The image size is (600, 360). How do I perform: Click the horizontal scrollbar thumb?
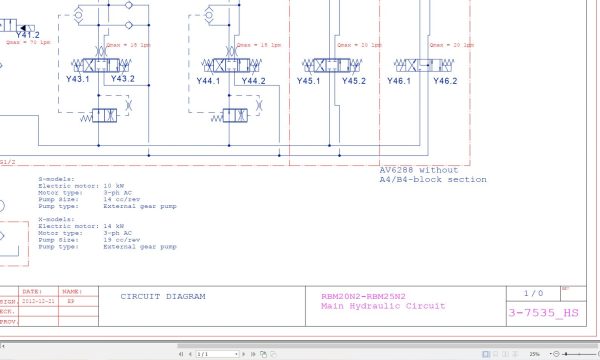(388, 346)
